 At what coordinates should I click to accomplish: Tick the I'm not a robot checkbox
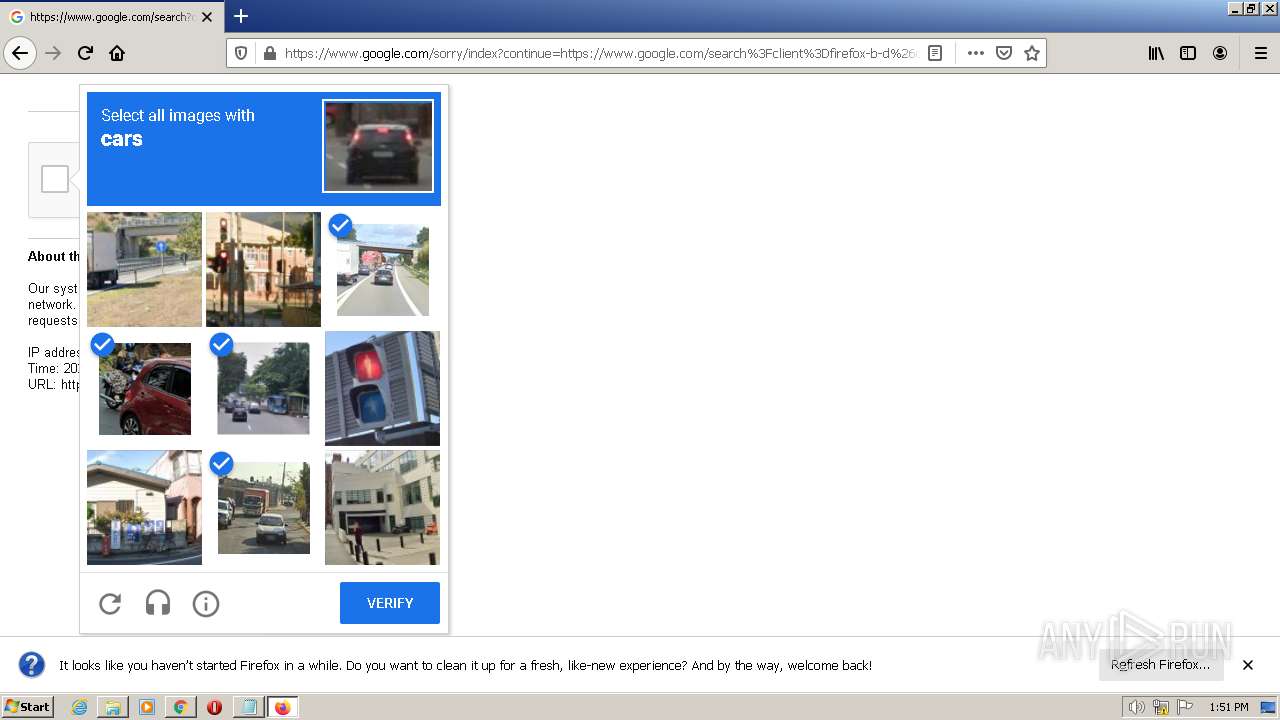pyautogui.click(x=55, y=179)
